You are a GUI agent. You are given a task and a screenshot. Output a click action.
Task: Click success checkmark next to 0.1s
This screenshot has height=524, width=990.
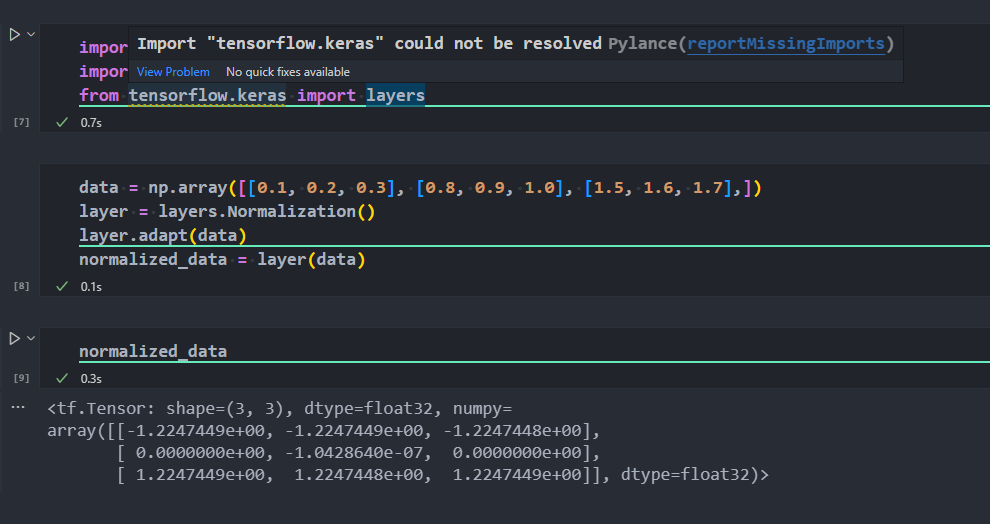[x=62, y=286]
